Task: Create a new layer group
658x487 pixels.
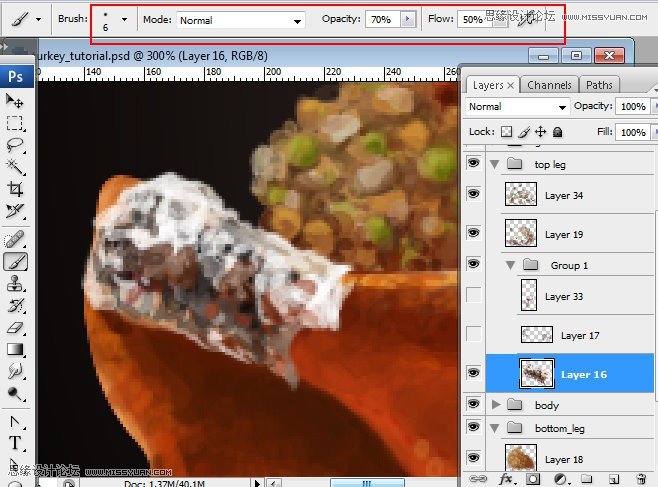Action: tap(587, 479)
